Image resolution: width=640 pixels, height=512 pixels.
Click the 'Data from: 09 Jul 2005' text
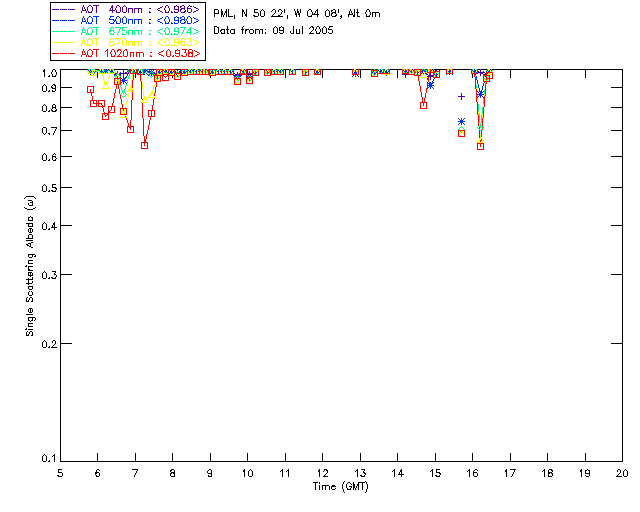(273, 31)
